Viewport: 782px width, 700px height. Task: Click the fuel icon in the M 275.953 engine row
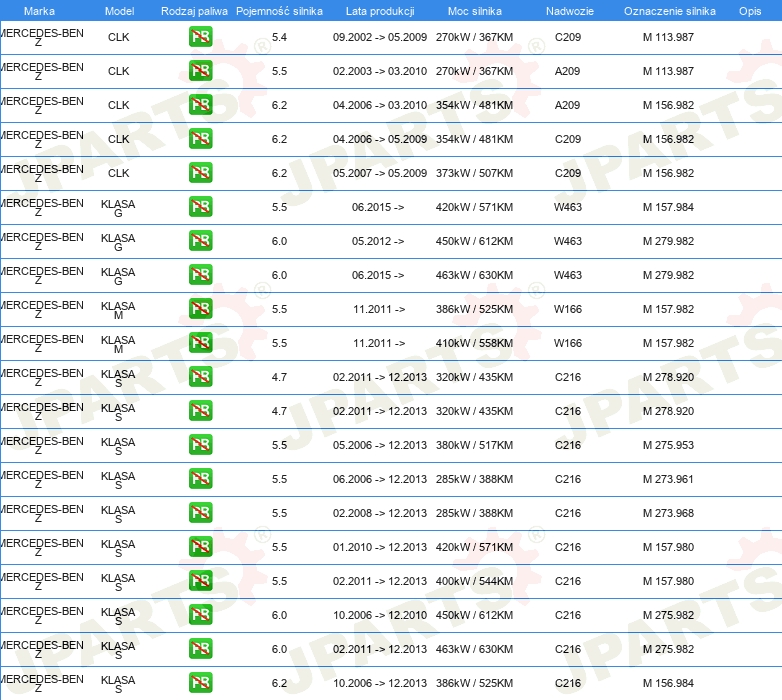click(200, 445)
